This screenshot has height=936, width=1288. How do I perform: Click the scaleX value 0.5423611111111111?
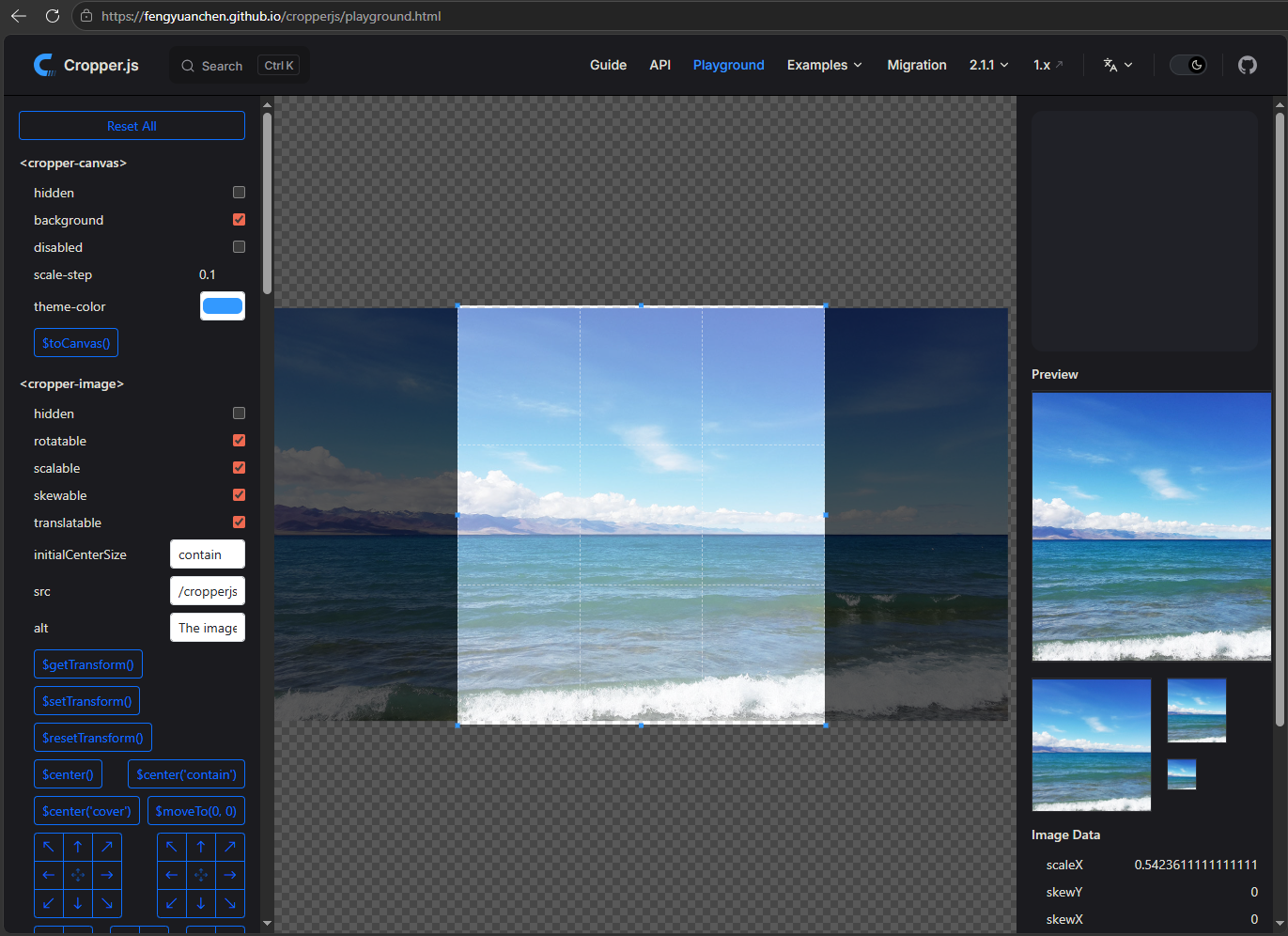[1196, 865]
